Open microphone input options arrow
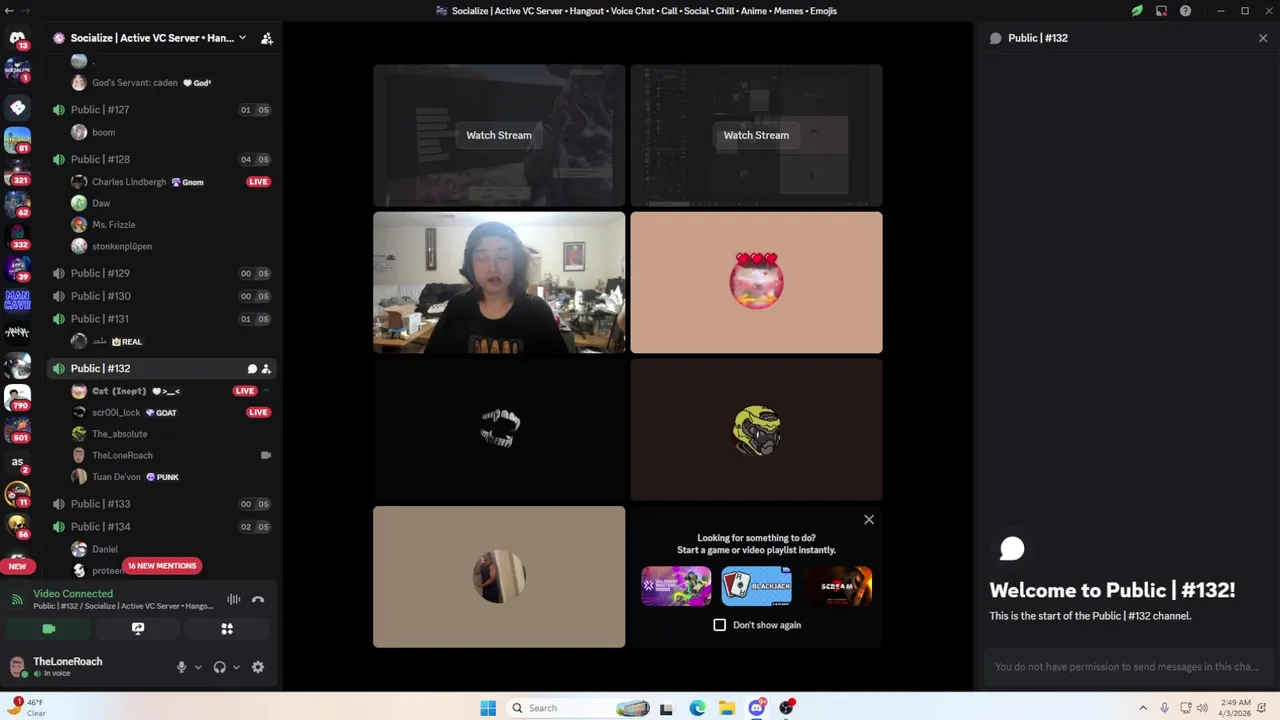 (x=198, y=667)
